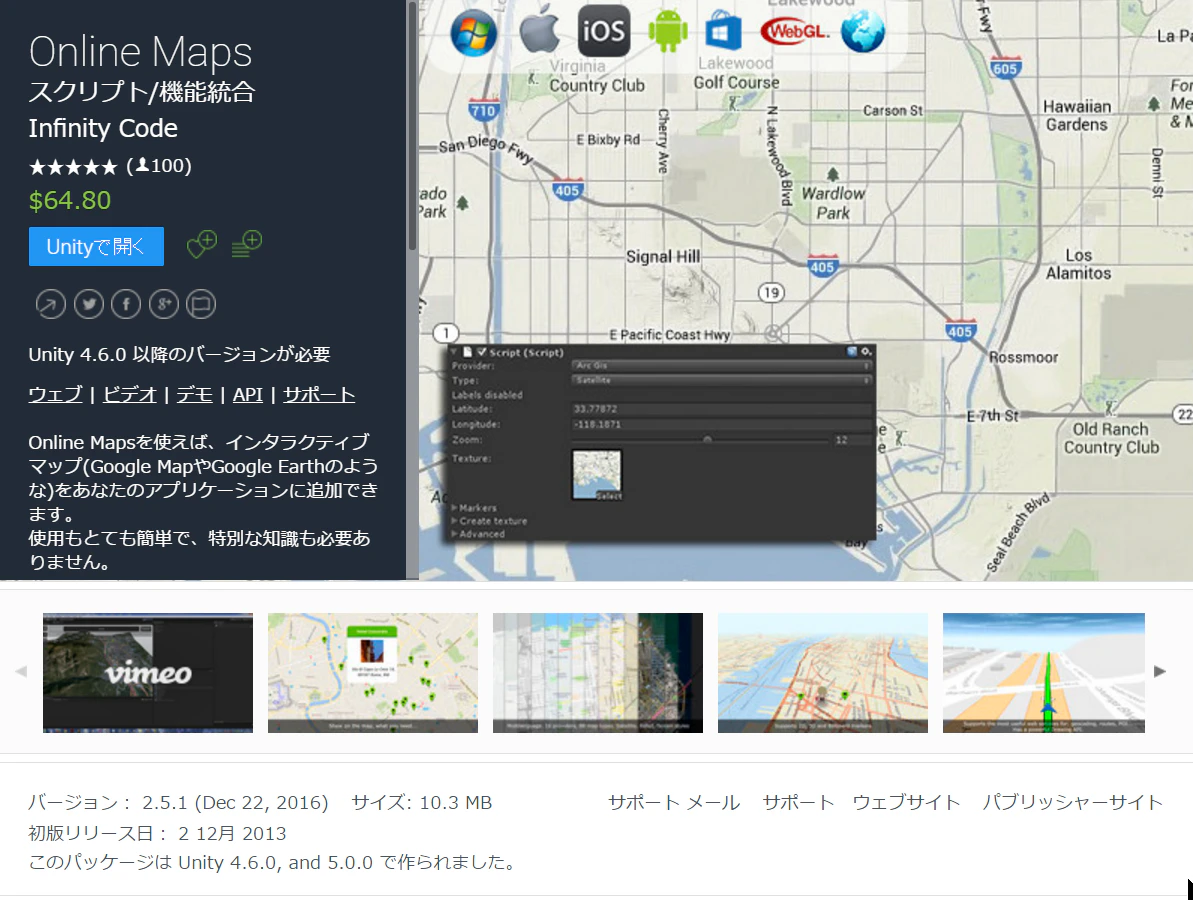Open the ビデオ link
Screen dimensions: 1193x900
(x=130, y=395)
